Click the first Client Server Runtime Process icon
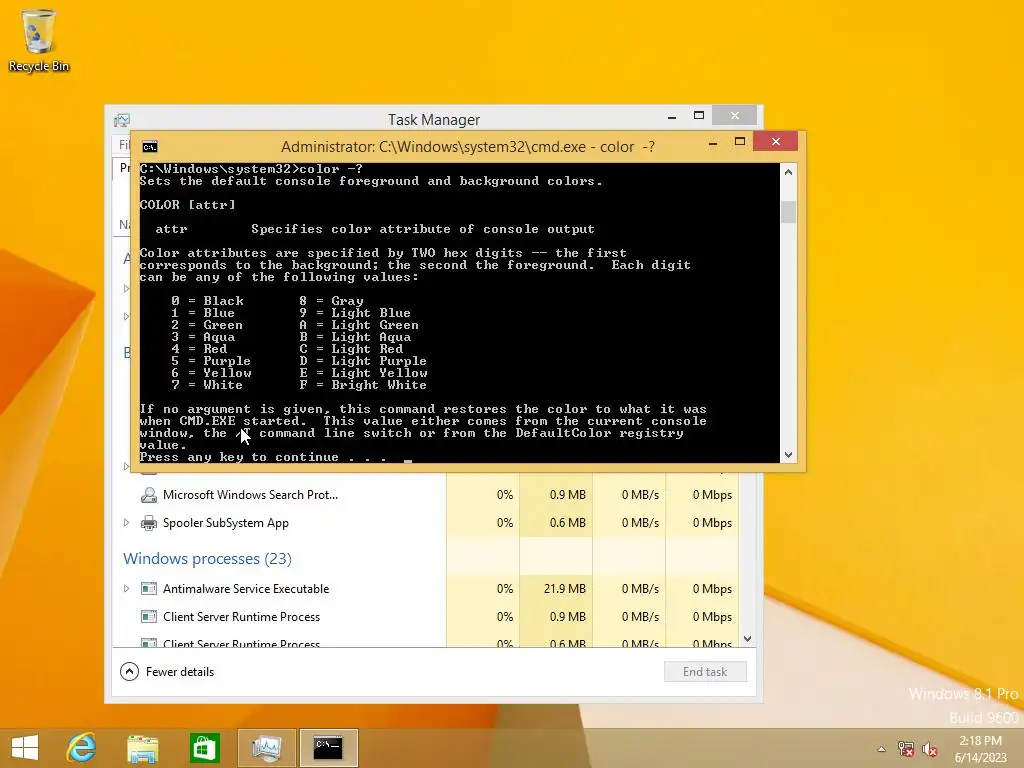This screenshot has height=768, width=1024. (x=149, y=617)
